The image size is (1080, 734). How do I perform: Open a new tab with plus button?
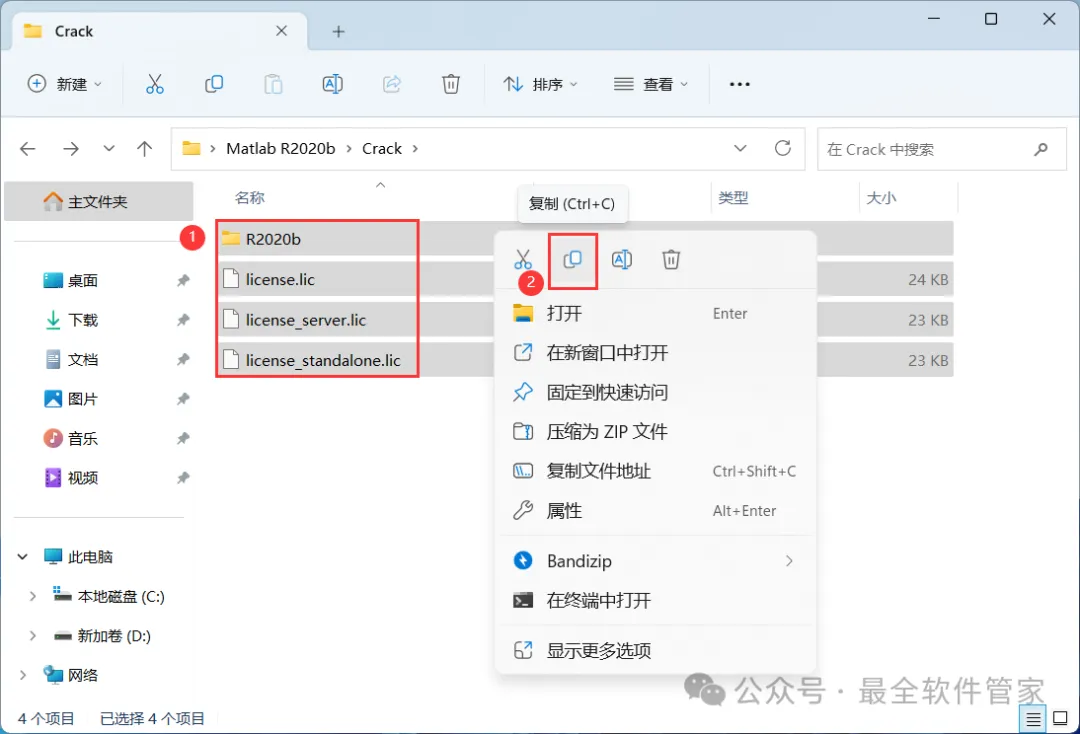[338, 32]
